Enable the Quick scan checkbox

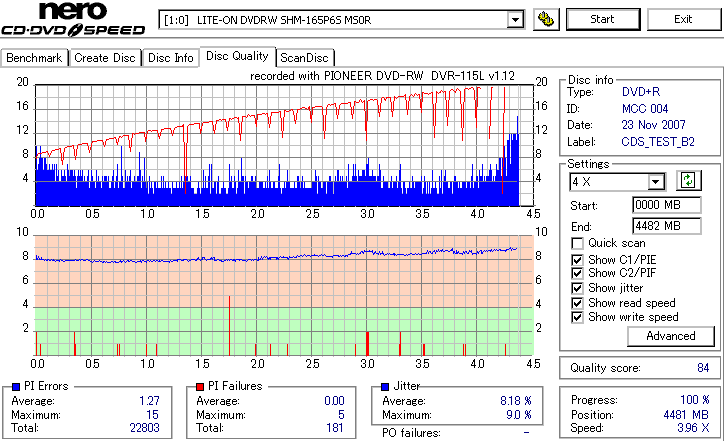click(577, 243)
